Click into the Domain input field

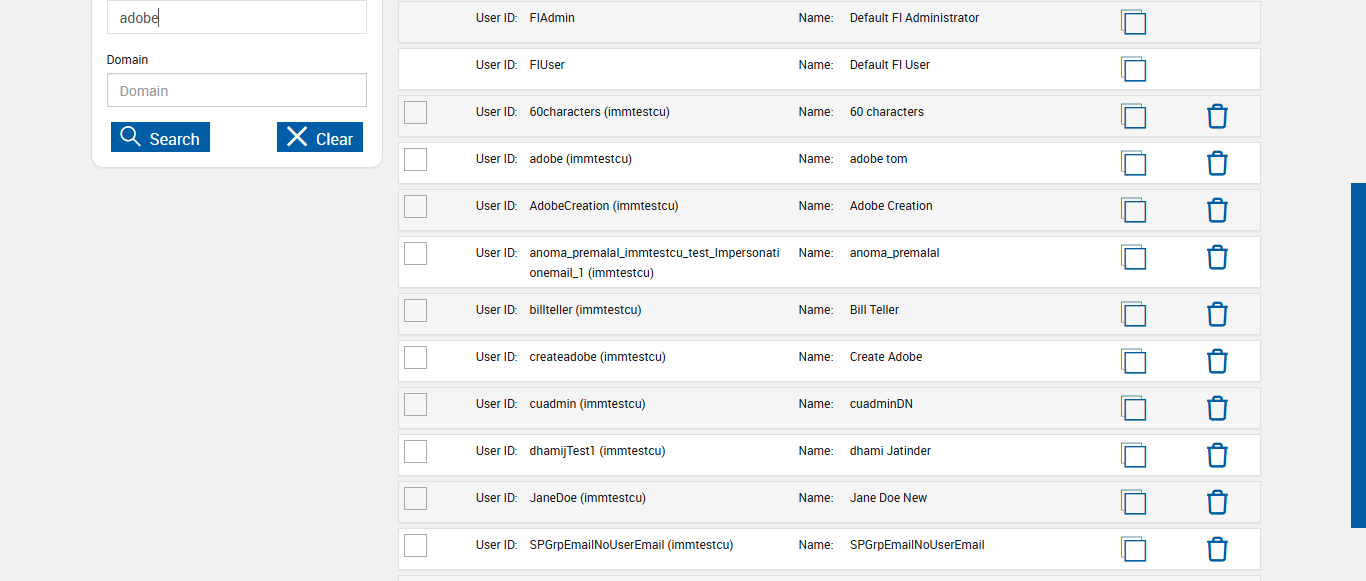tap(237, 90)
